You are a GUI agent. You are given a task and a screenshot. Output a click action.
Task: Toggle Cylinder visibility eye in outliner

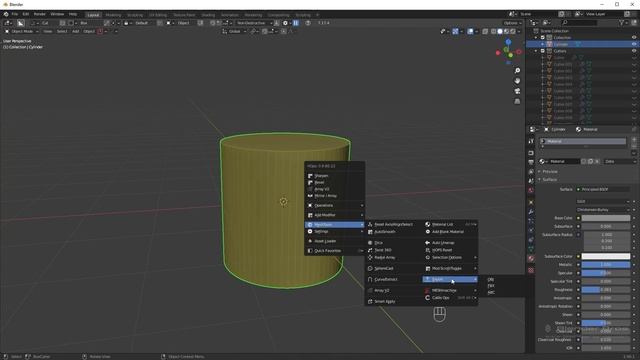pyautogui.click(x=634, y=44)
